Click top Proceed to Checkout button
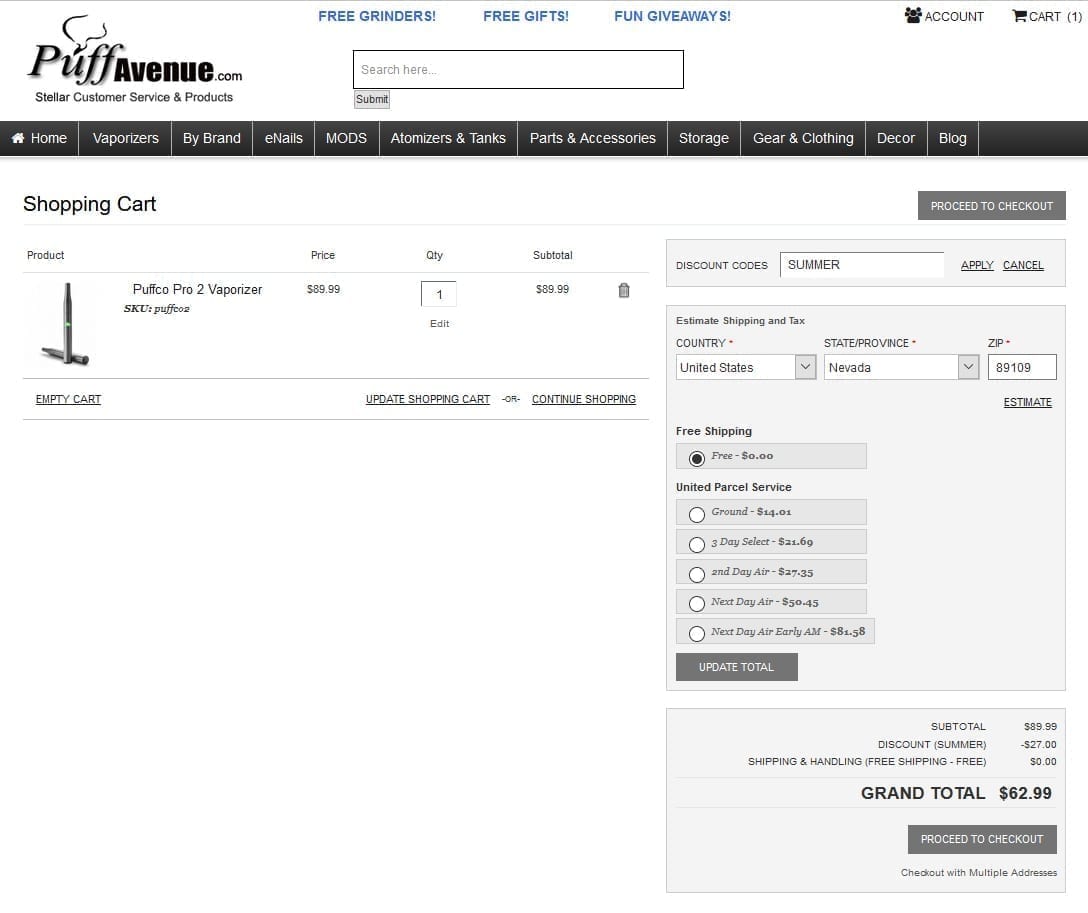The image size is (1088, 913). point(991,206)
